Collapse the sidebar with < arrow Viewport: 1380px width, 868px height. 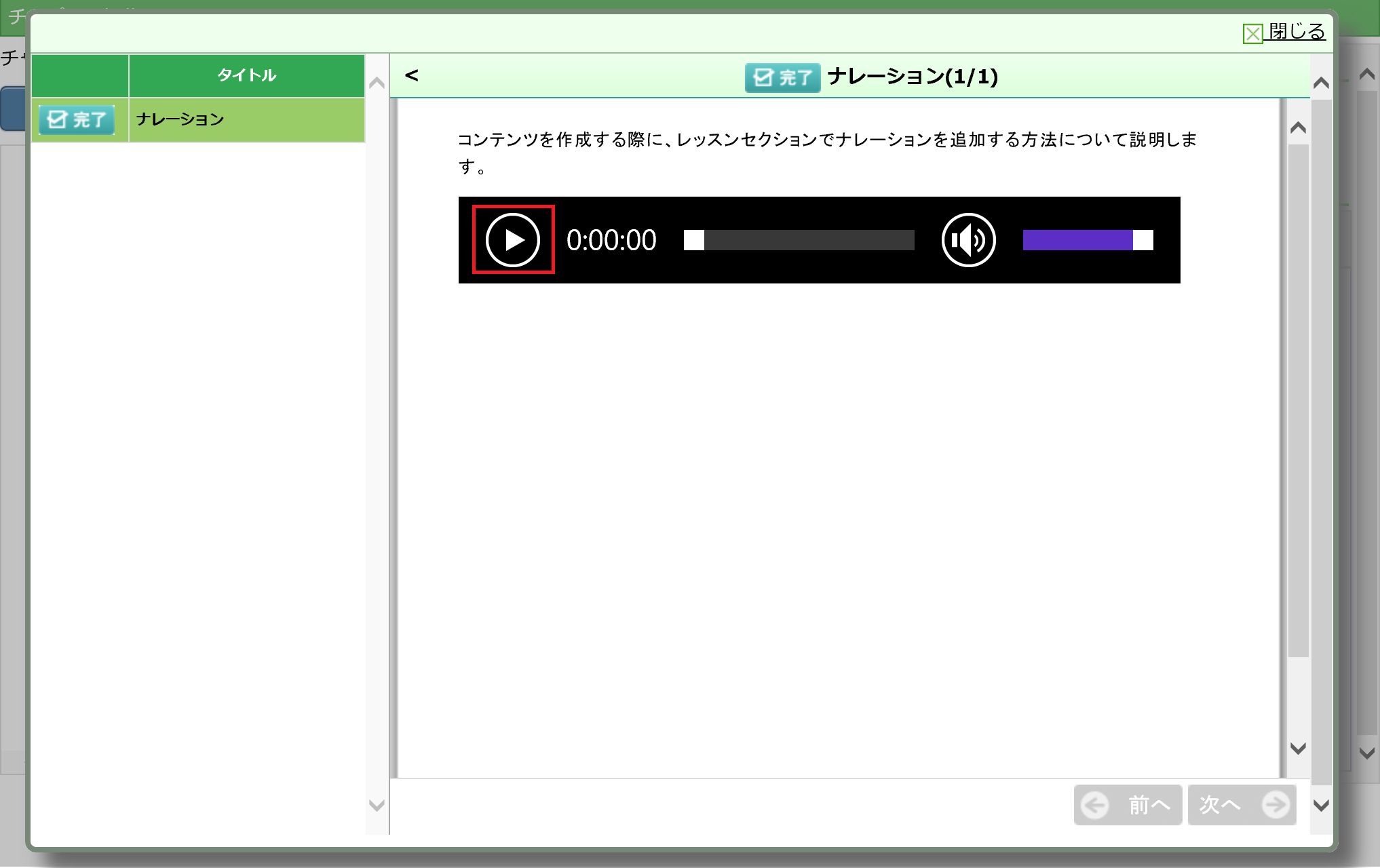(411, 75)
